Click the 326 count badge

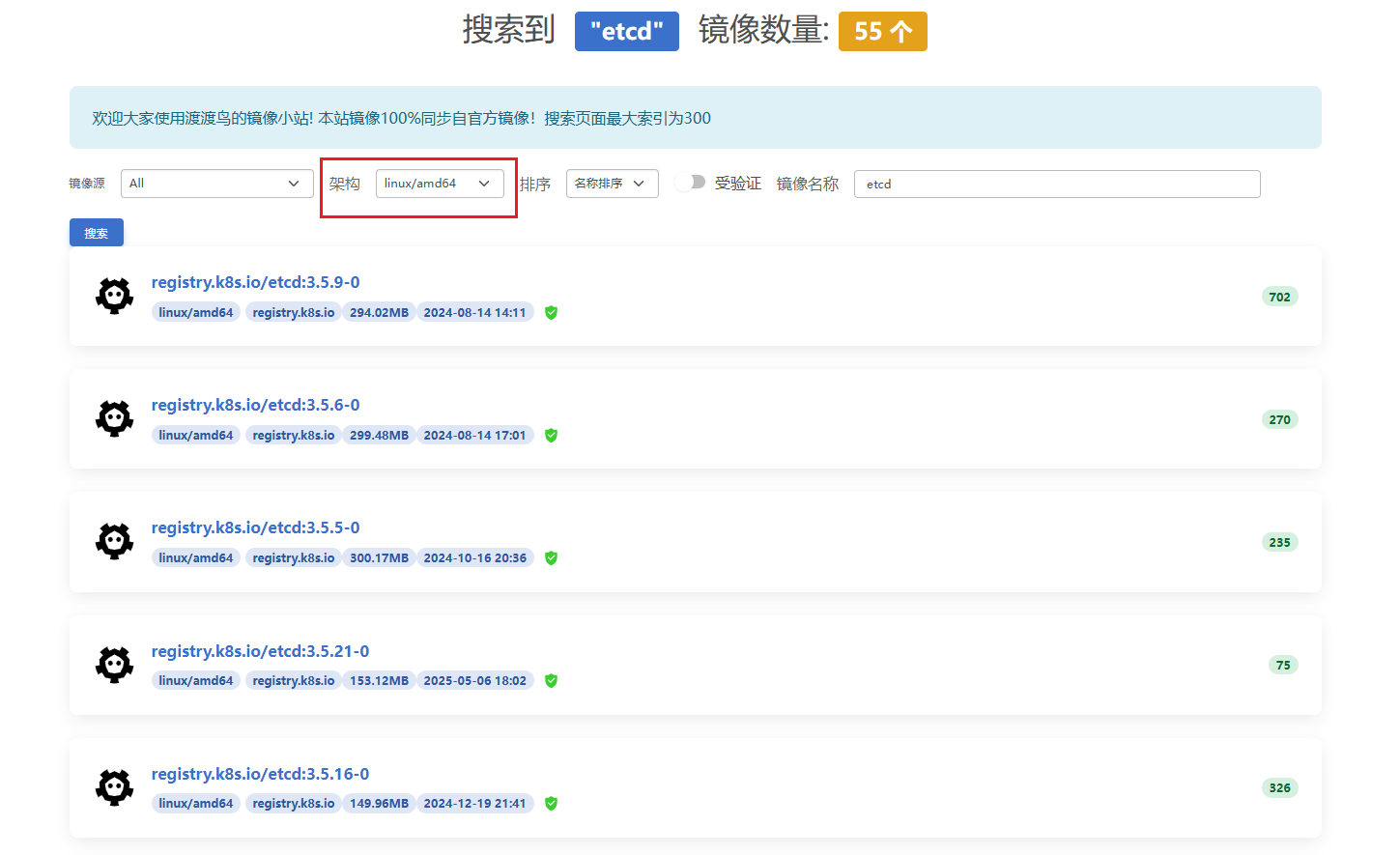point(1279,787)
